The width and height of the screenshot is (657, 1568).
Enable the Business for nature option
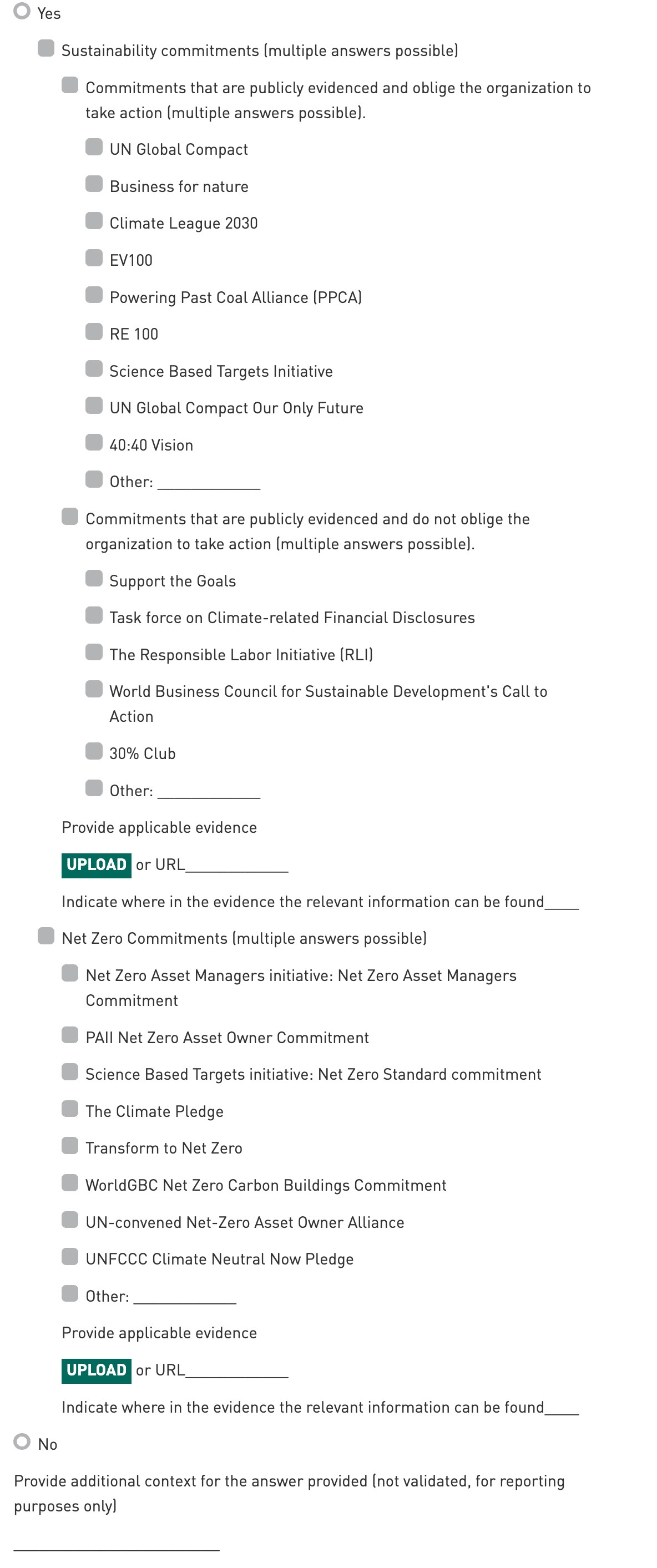(x=94, y=184)
